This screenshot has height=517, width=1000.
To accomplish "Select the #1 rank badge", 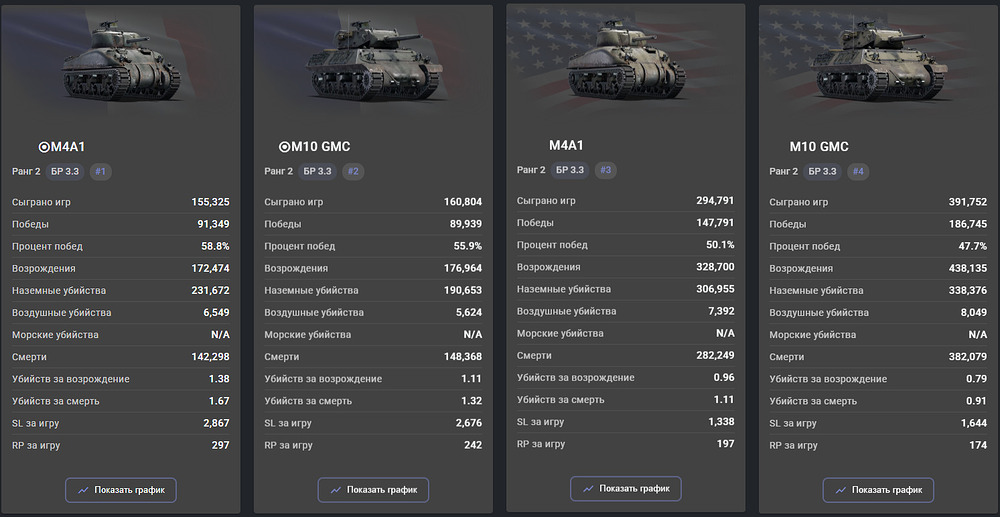I will click(101, 171).
